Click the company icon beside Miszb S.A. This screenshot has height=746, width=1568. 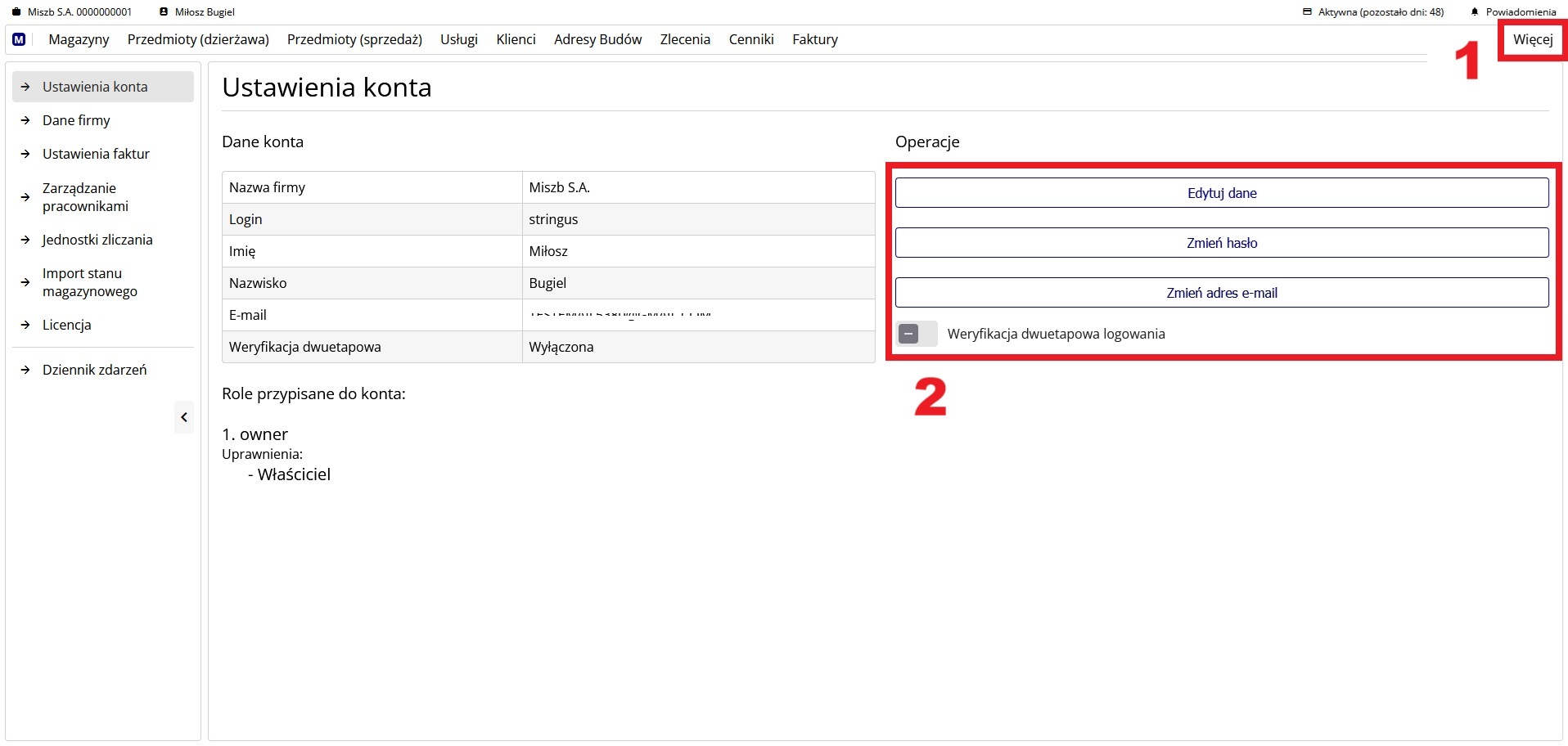(x=16, y=12)
